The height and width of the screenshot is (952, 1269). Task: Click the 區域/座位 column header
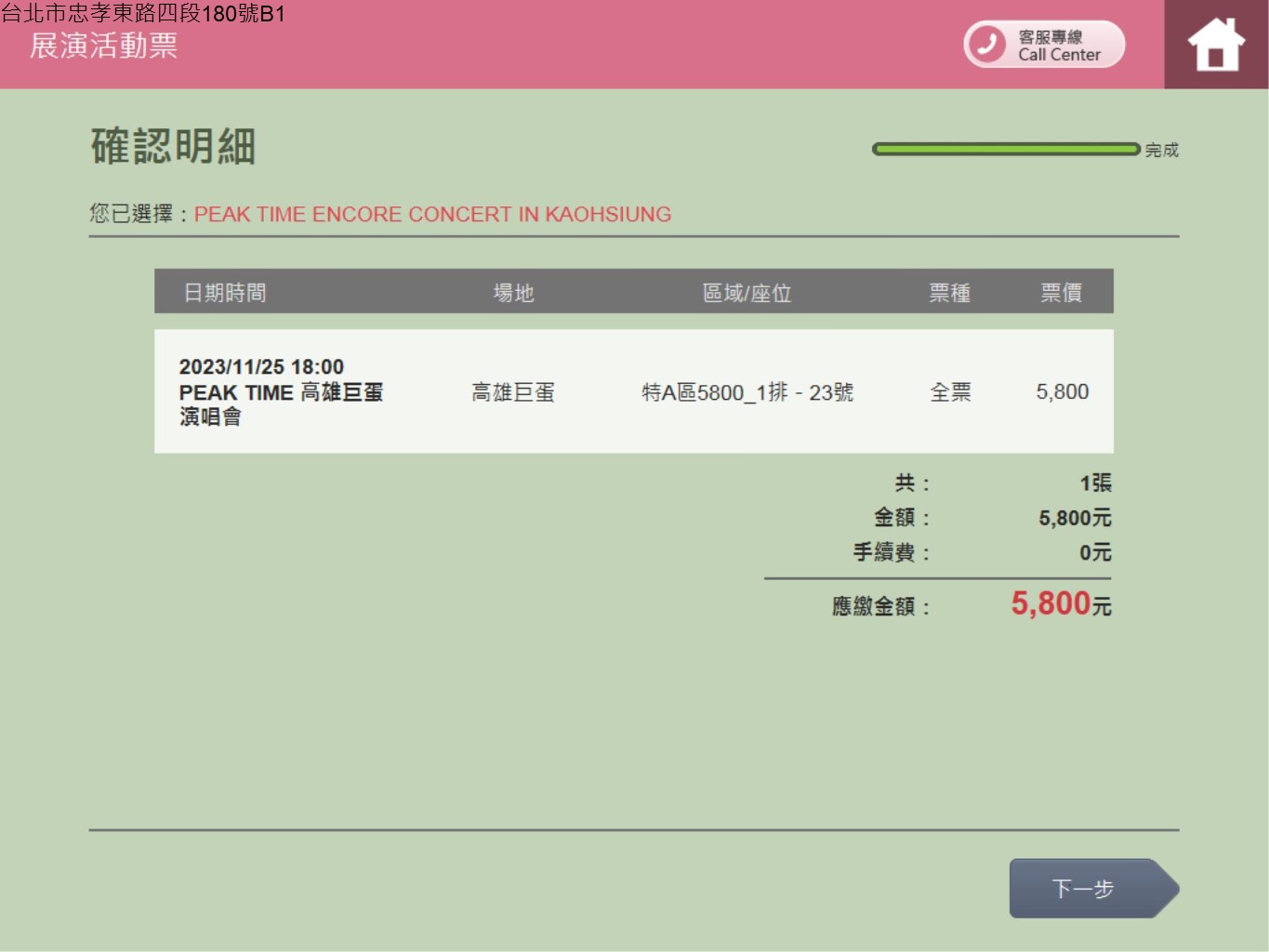747,293
